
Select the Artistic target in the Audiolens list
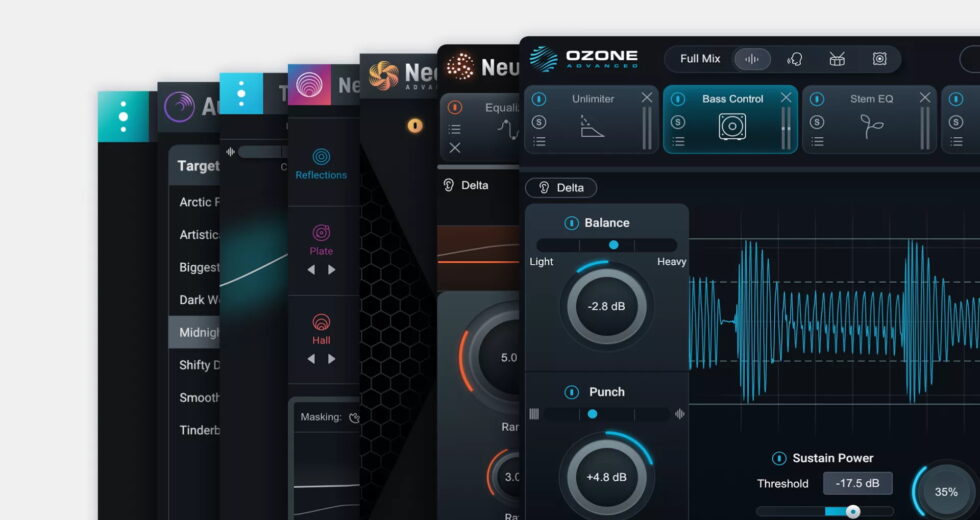pos(194,234)
